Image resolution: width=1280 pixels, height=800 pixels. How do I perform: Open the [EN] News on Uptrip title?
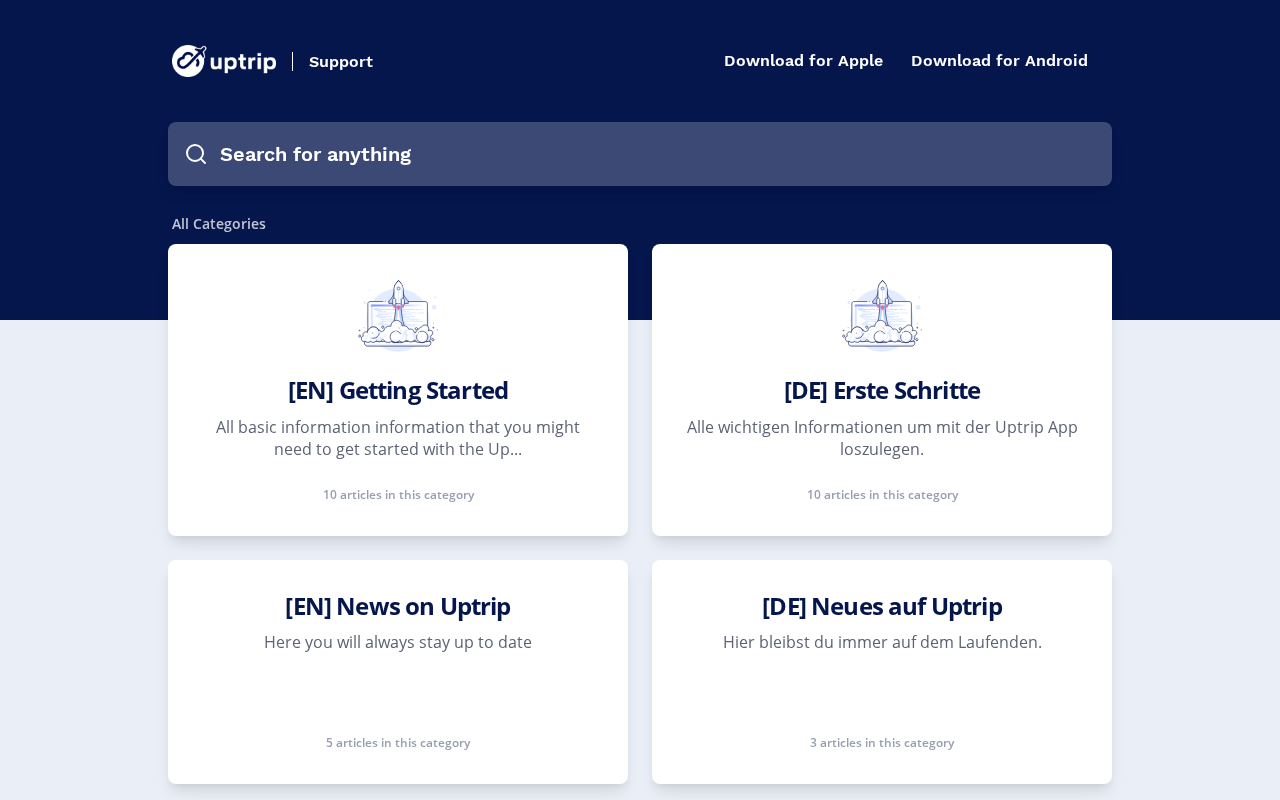coord(398,606)
